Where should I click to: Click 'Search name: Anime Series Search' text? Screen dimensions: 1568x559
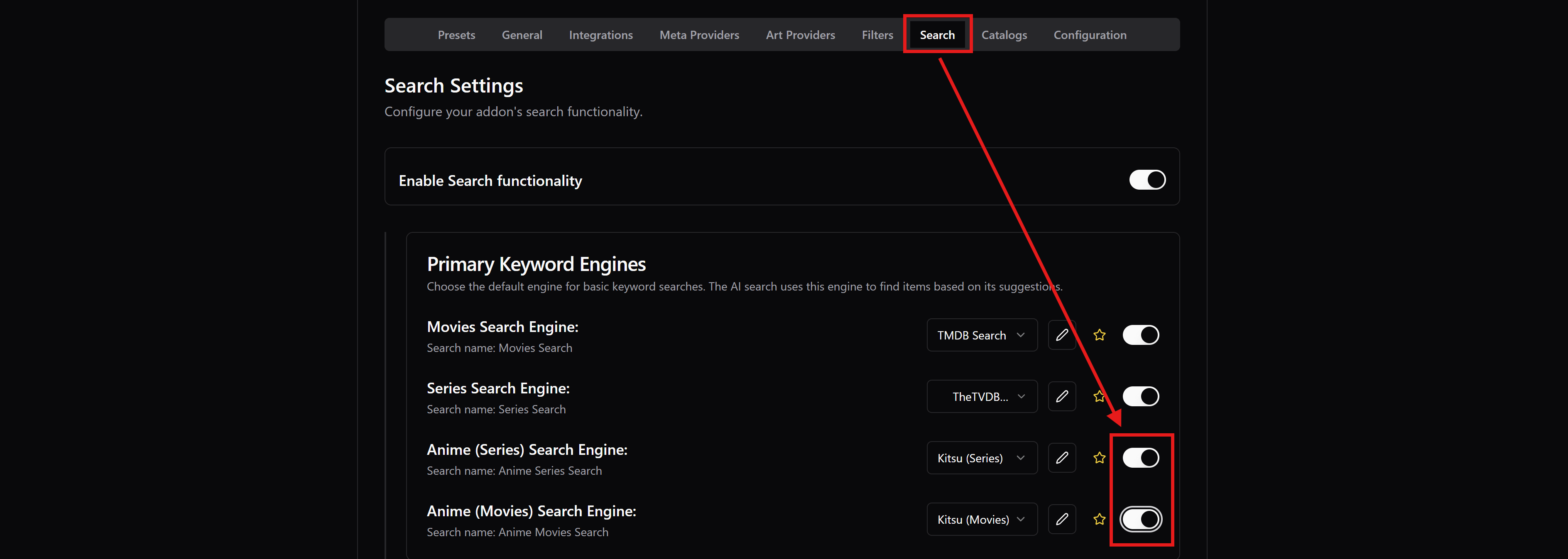[514, 471]
